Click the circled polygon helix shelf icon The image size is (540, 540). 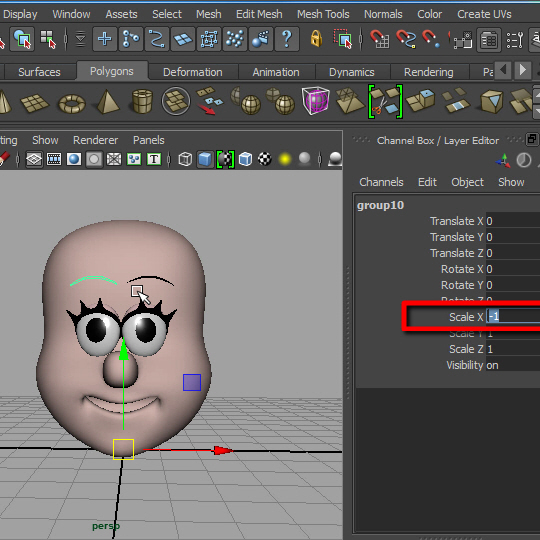(x=176, y=101)
